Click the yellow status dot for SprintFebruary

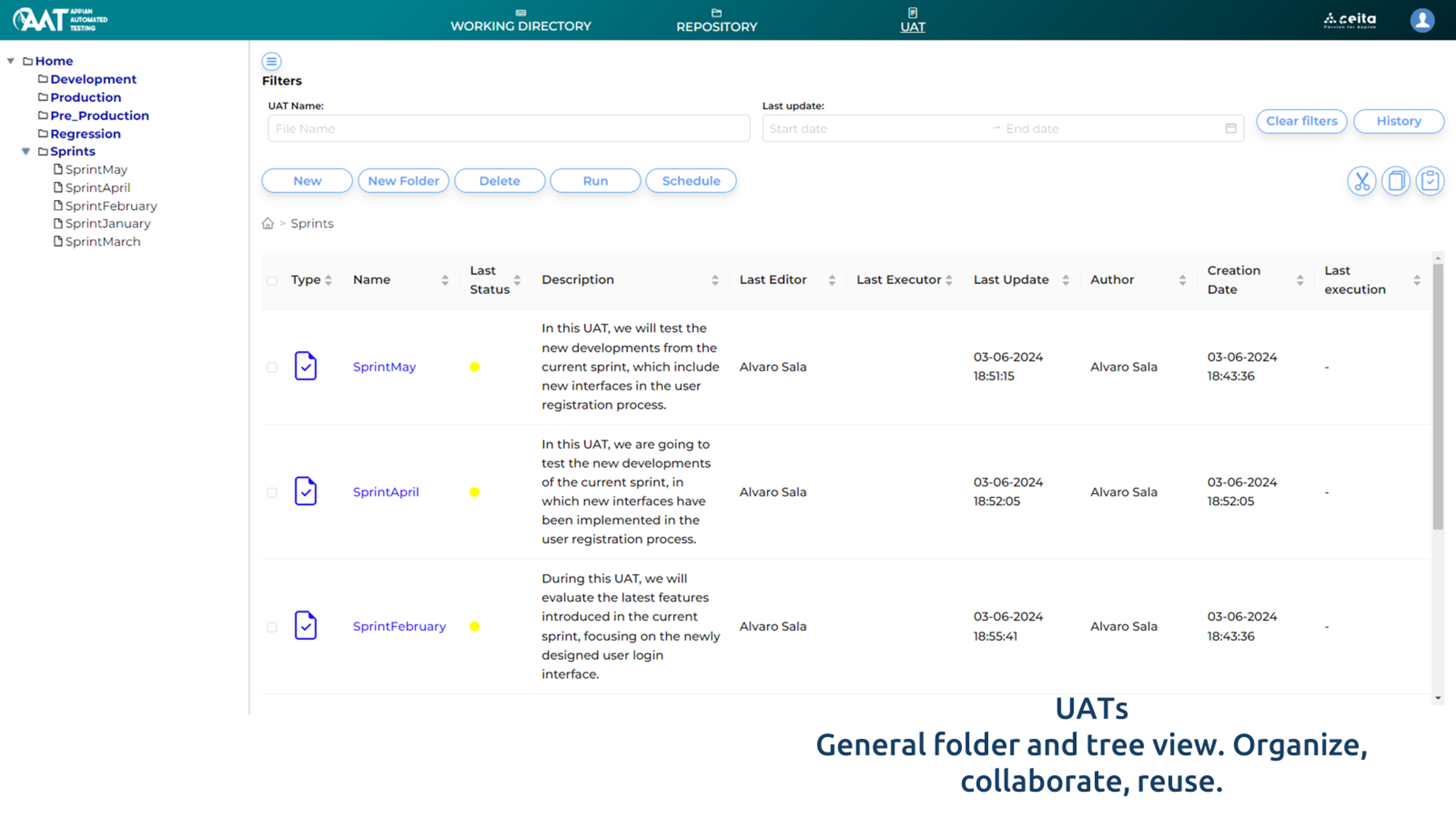point(475,626)
